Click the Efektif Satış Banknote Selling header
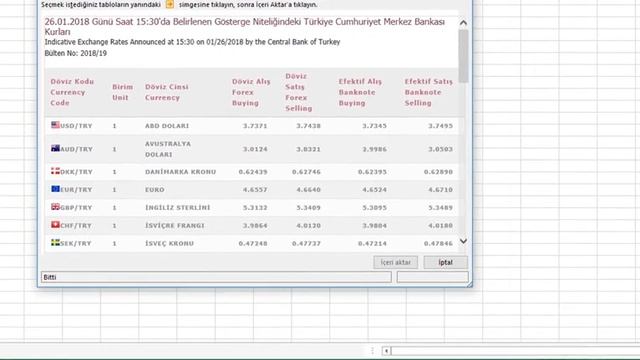640x360 pixels. click(x=429, y=92)
